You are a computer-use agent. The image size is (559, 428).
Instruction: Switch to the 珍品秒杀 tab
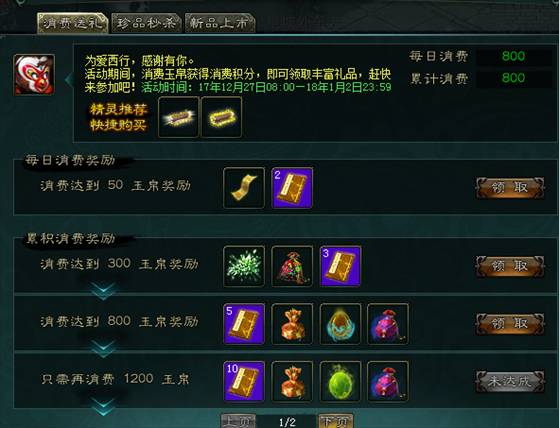tap(147, 23)
